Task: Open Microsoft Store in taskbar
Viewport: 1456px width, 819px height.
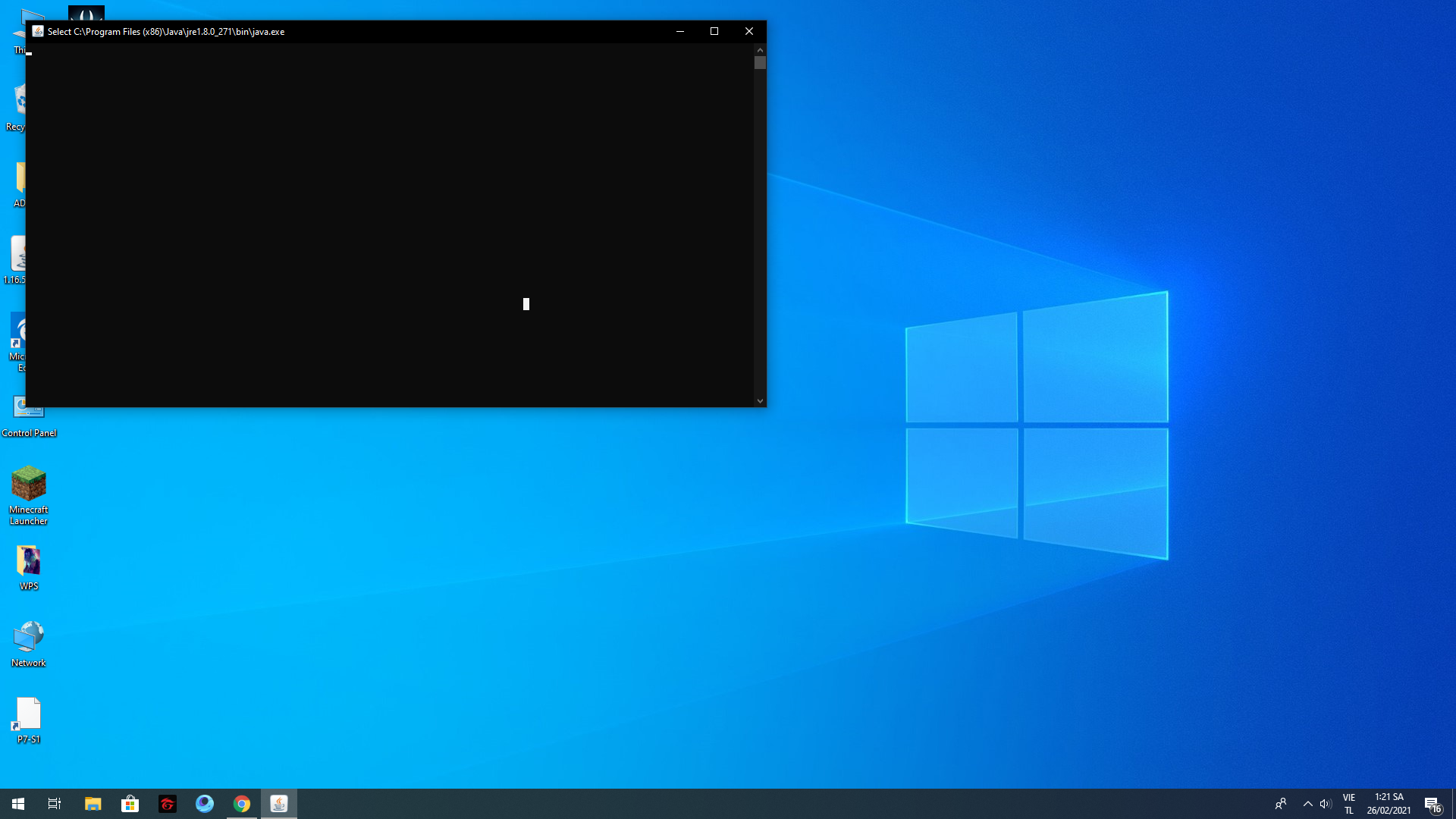Action: click(130, 804)
